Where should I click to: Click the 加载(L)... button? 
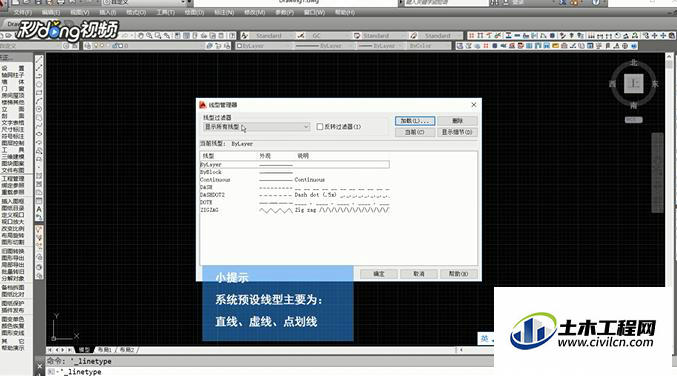coord(415,121)
